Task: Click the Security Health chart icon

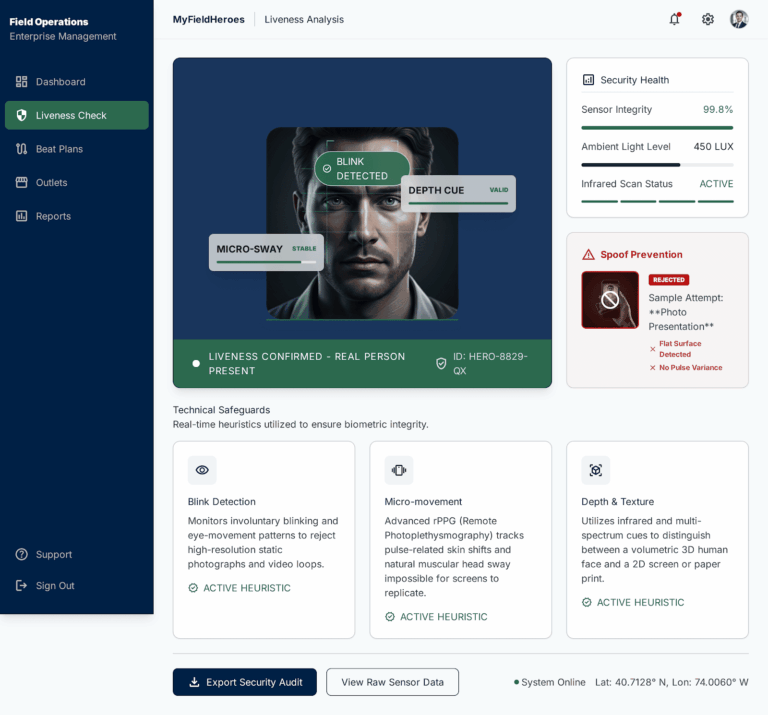Action: (x=588, y=80)
